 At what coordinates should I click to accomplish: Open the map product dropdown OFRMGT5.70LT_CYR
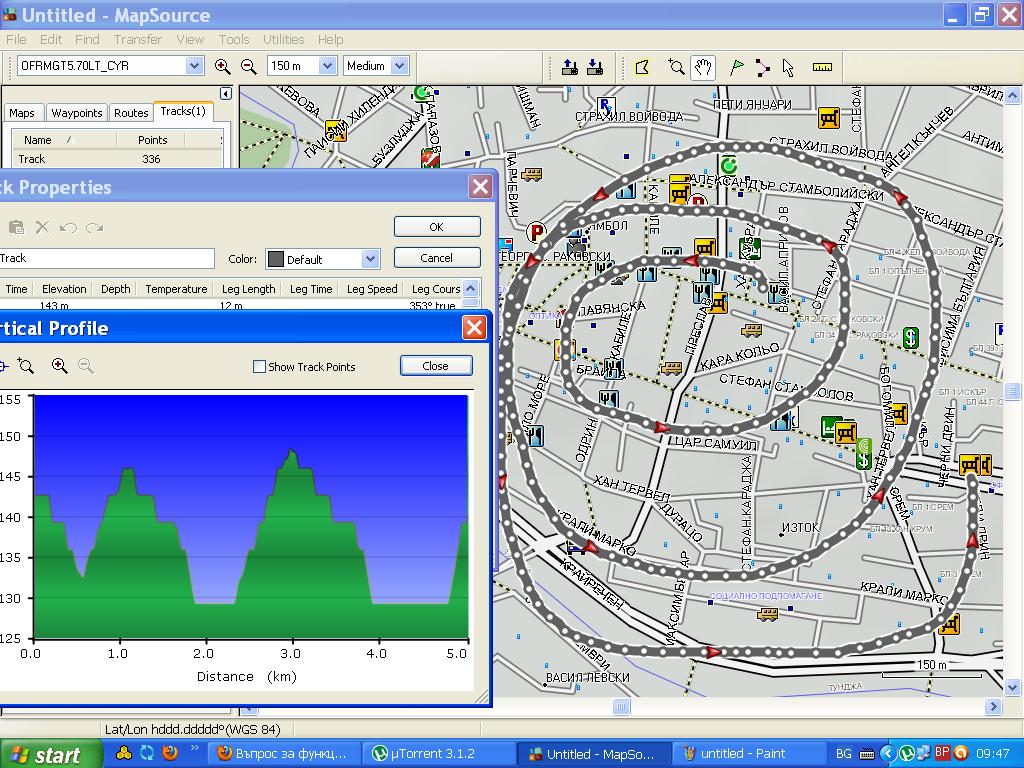tap(194, 66)
